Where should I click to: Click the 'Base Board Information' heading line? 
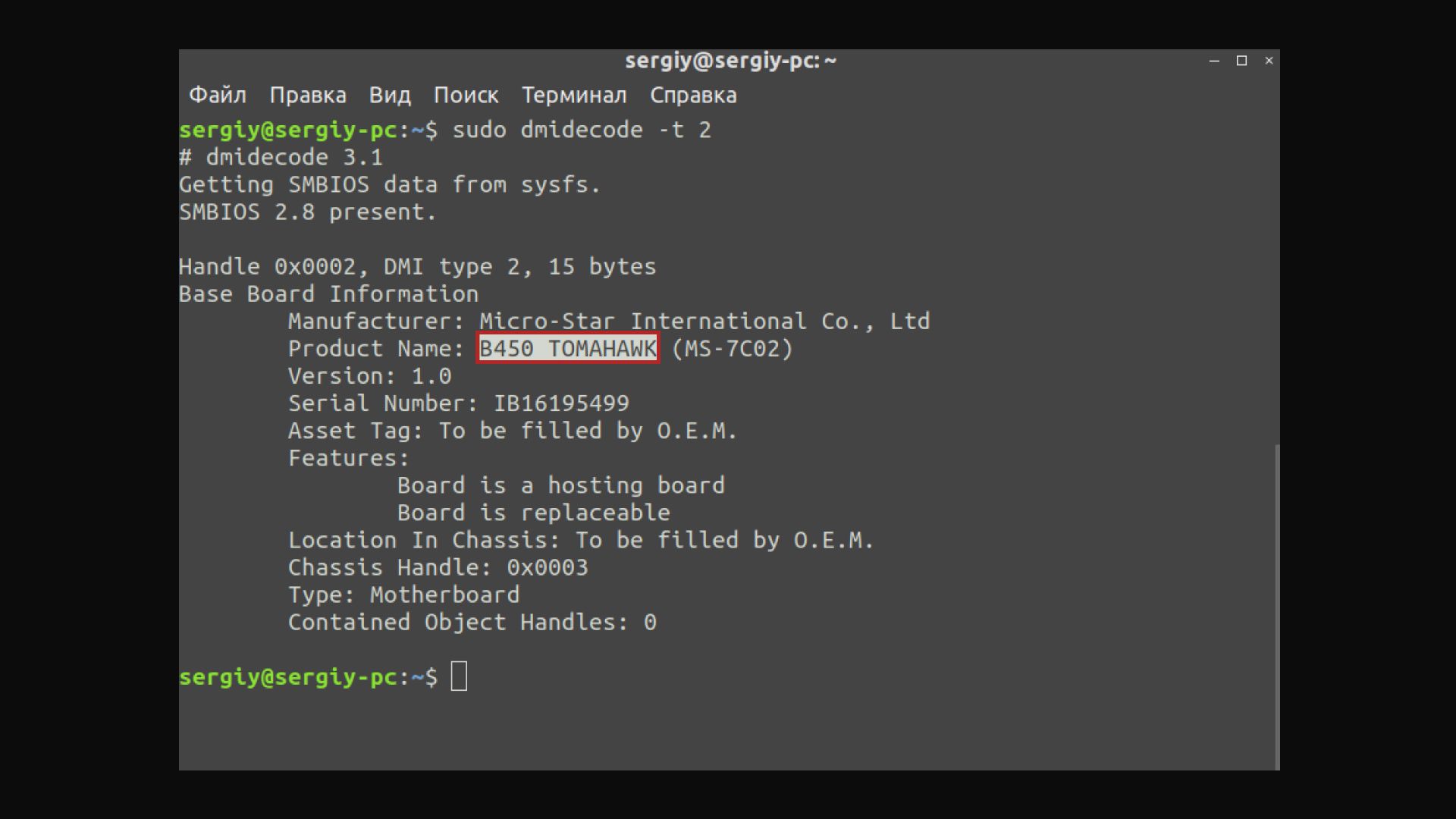328,294
